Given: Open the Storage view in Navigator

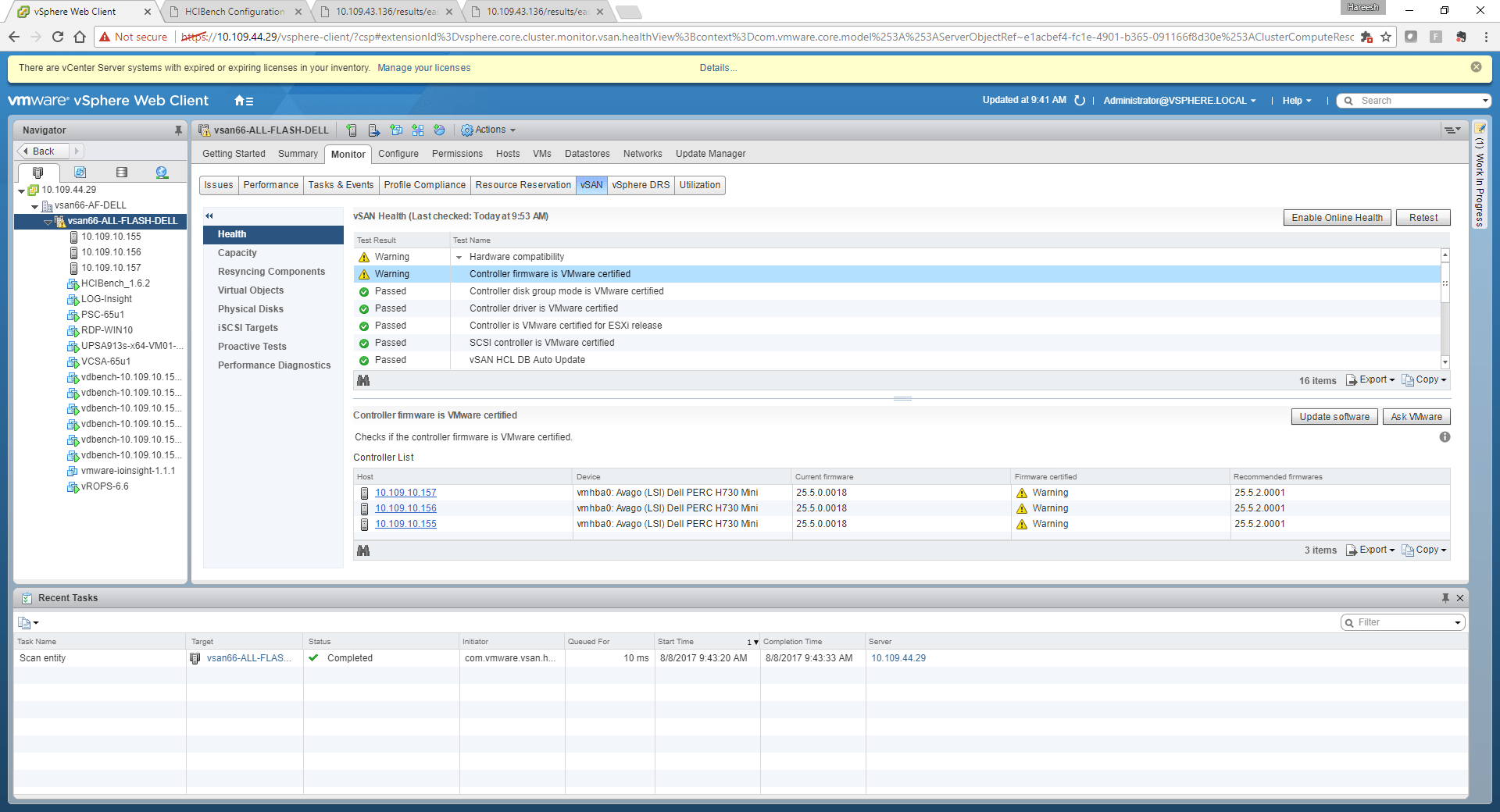Looking at the screenshot, I should [x=121, y=173].
